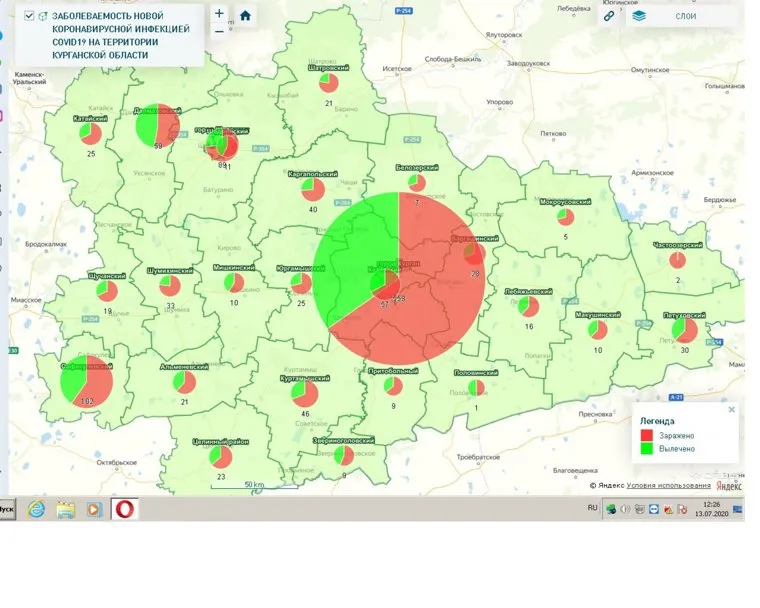The image size is (760, 608).
Task: Click the RU language indicator in tray
Action: [592, 508]
